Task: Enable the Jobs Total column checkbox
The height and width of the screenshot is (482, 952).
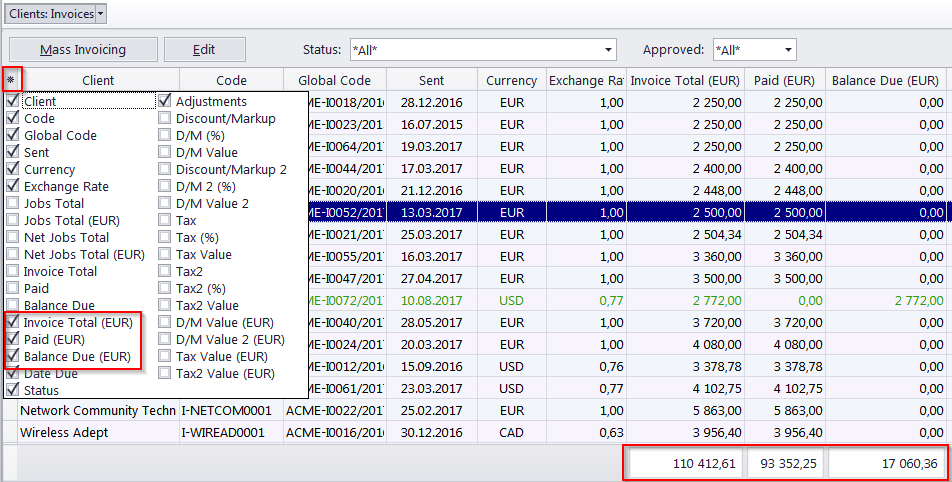Action: point(12,203)
